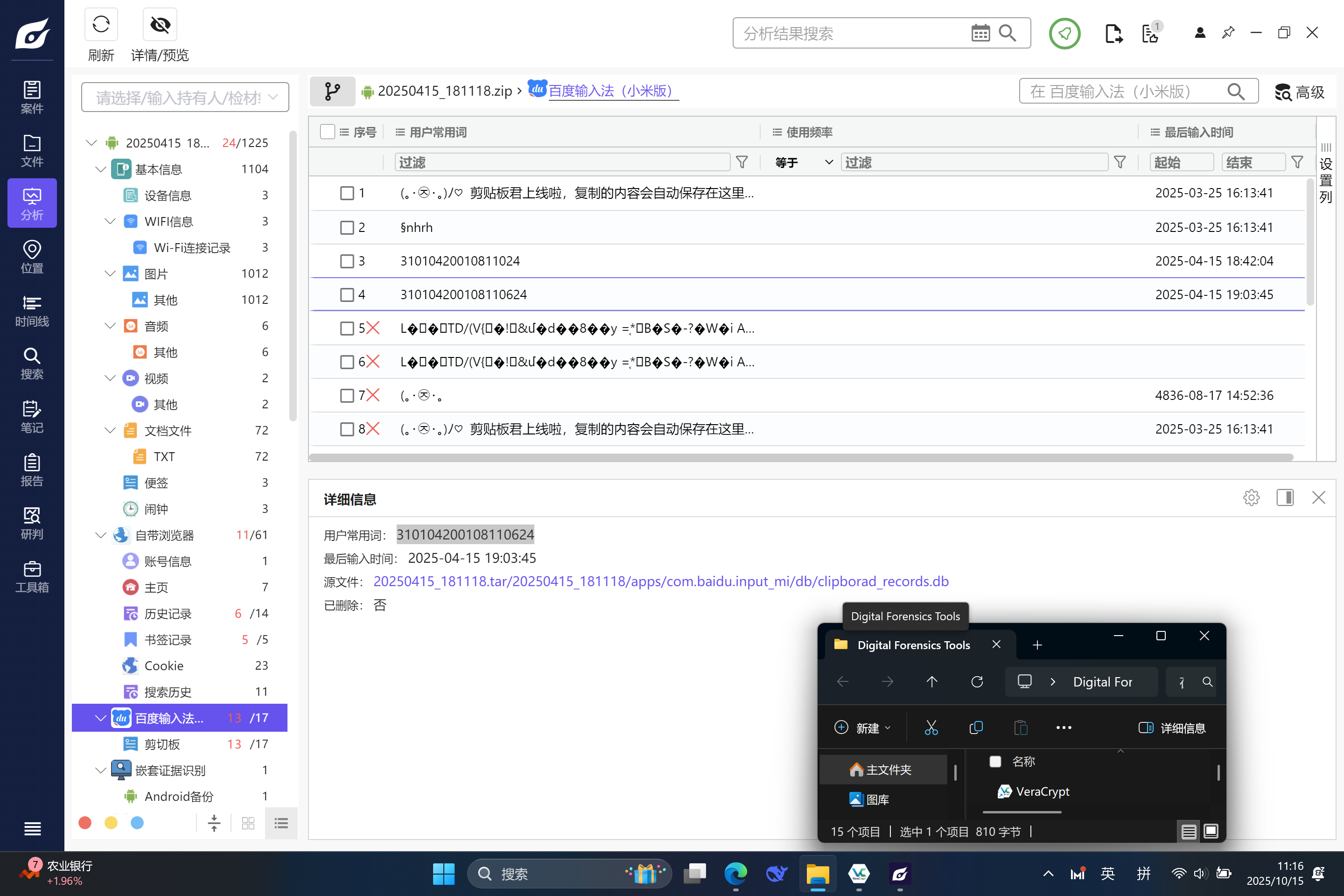Click the gear icon in 详细信息 panel
The image size is (1344, 896).
click(1251, 498)
